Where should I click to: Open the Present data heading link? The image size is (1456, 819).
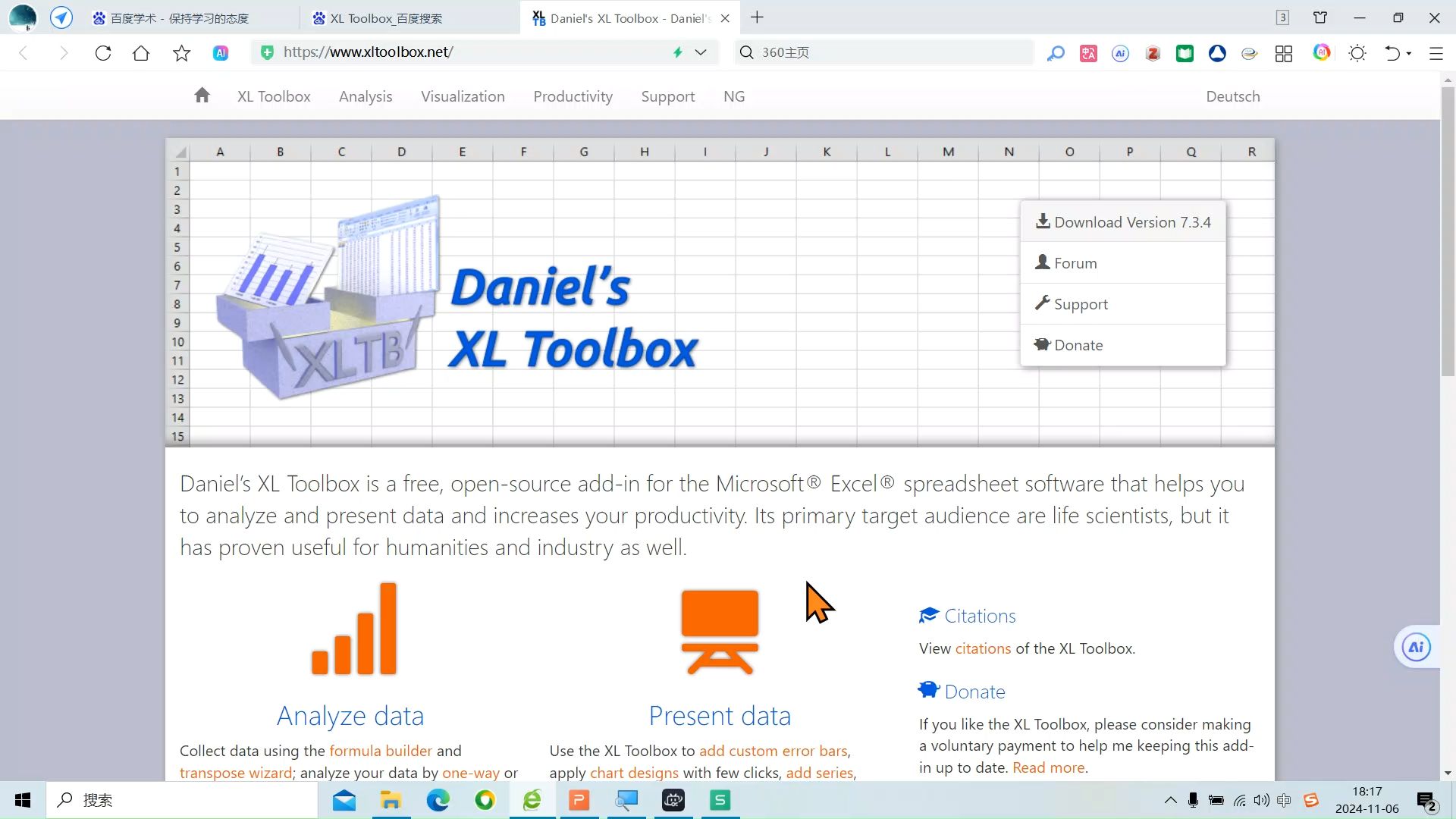click(x=720, y=715)
